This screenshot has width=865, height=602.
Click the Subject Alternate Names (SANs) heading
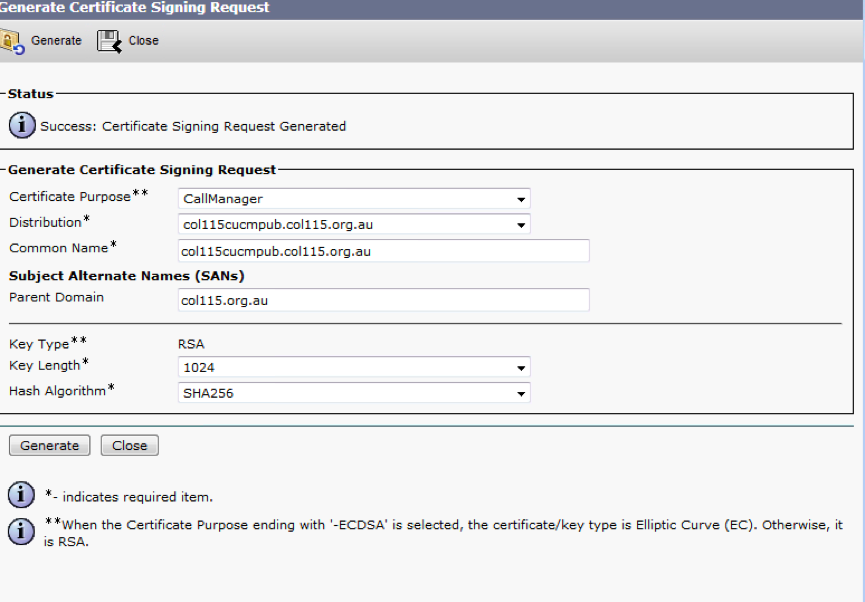[x=127, y=276]
